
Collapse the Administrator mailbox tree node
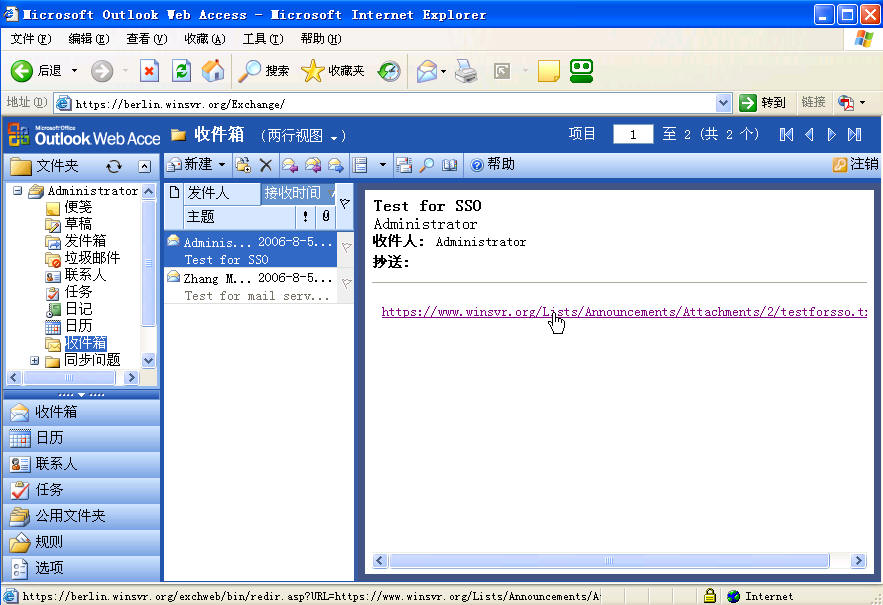pos(18,191)
